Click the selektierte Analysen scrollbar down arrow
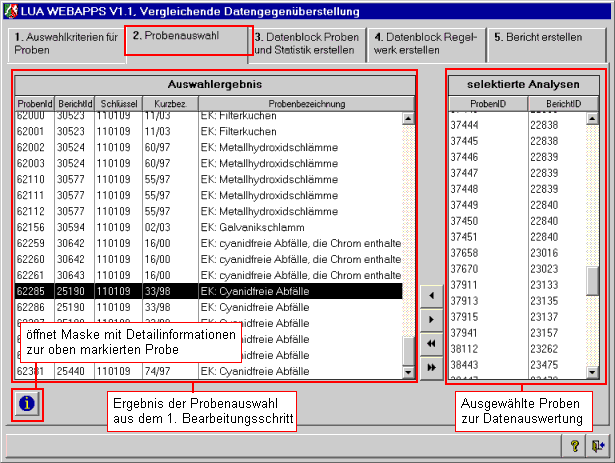 pyautogui.click(x=593, y=374)
